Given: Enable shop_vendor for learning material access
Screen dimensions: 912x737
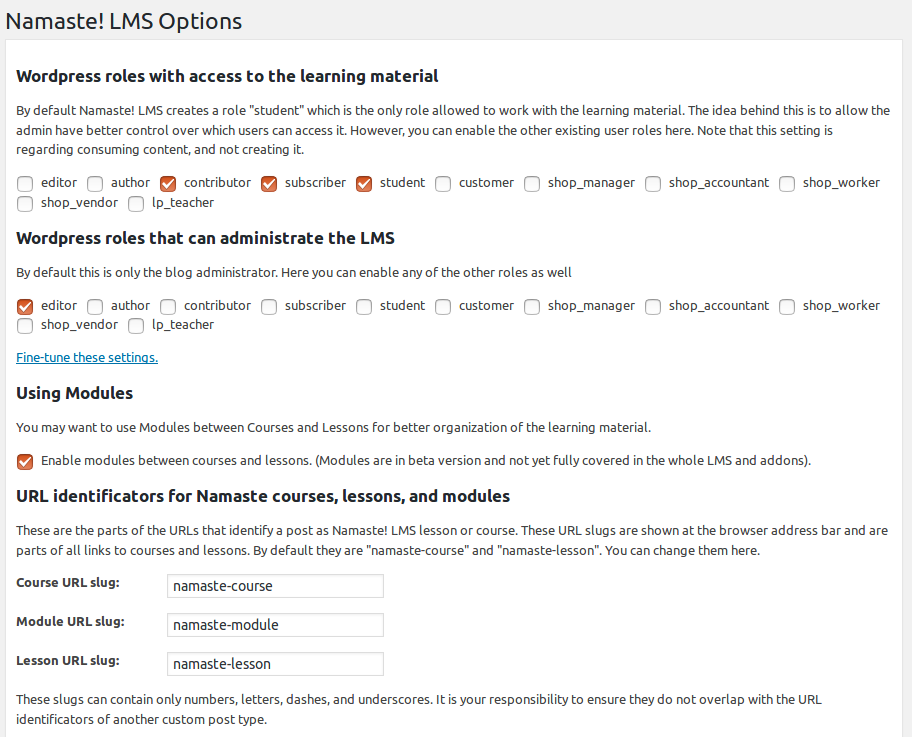Looking at the screenshot, I should coord(25,204).
